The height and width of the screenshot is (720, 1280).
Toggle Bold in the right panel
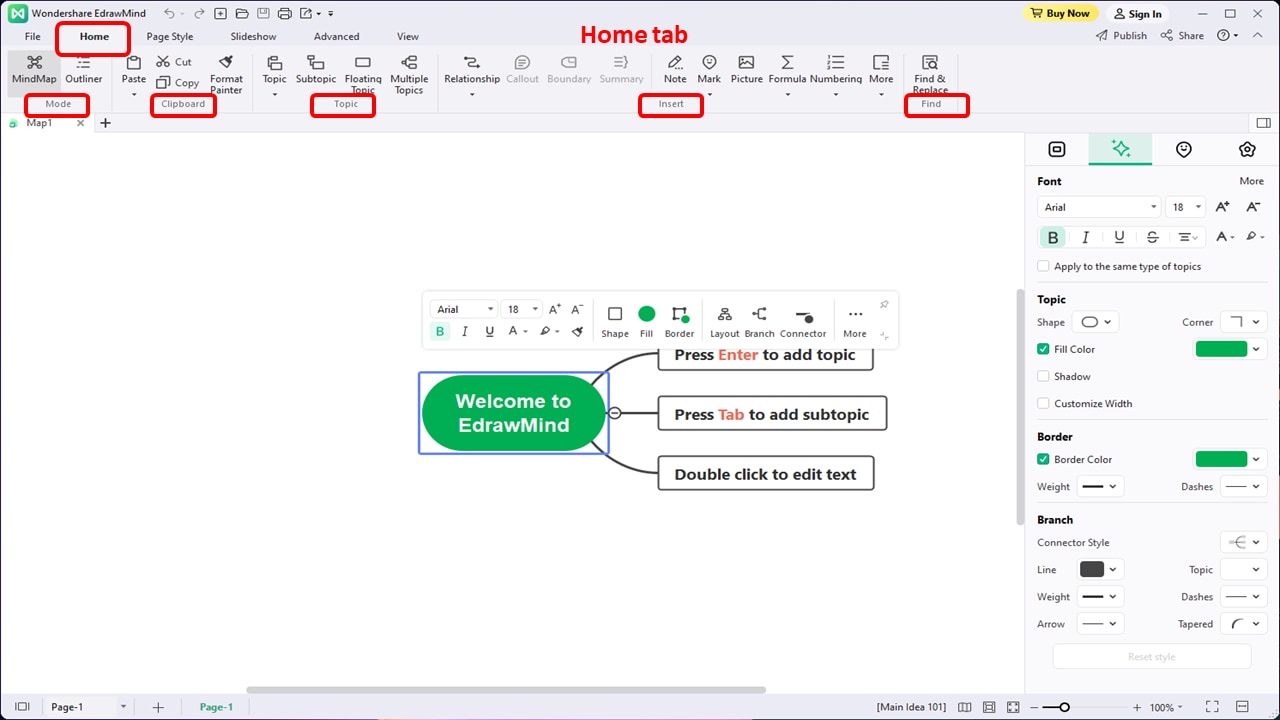(1052, 237)
